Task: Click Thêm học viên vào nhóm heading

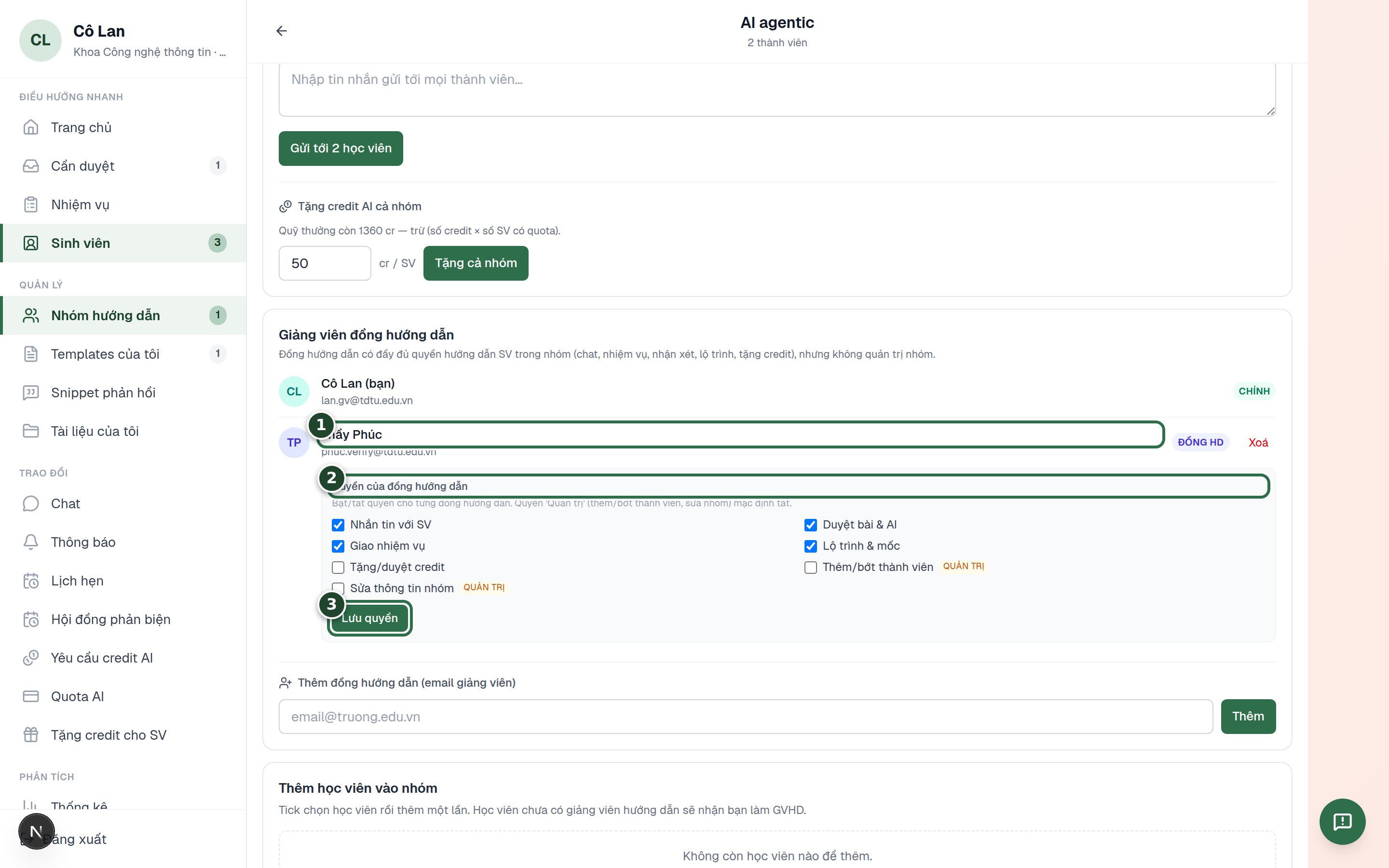Action: [357, 788]
